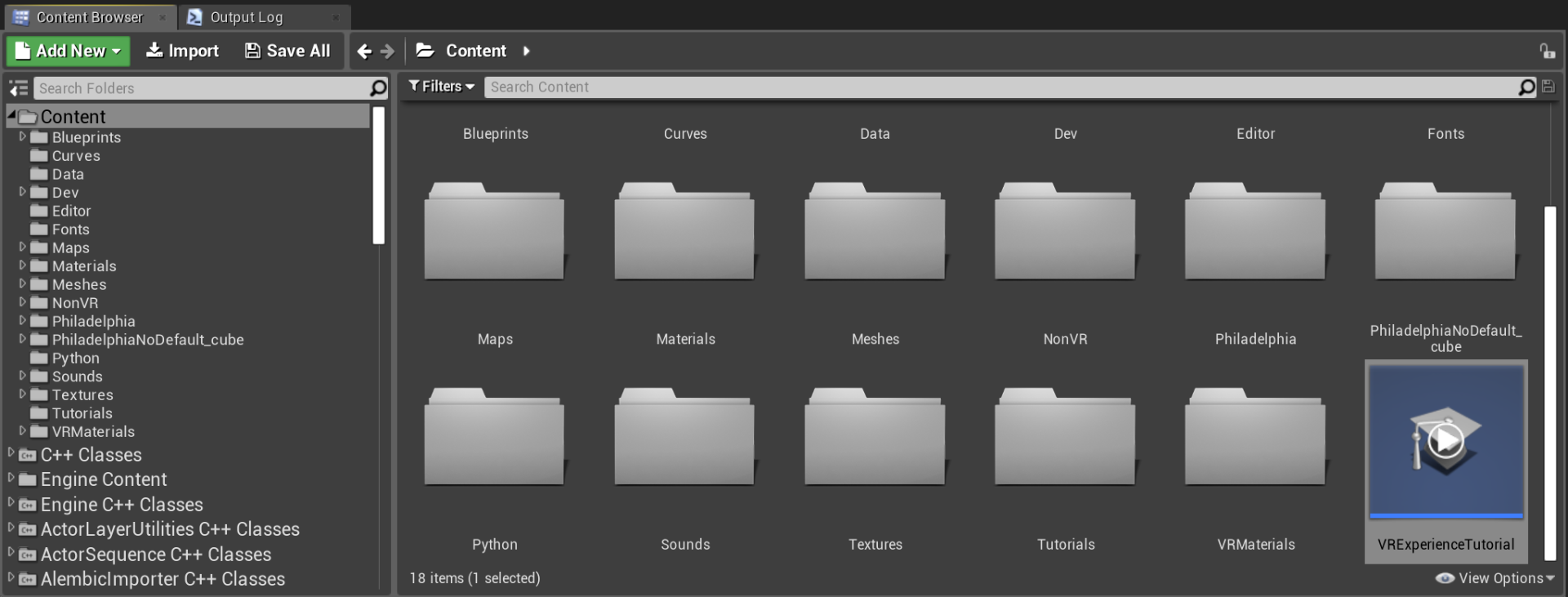
Task: Select PhiladelphiaNoDefault_cube in the tree
Action: point(148,340)
